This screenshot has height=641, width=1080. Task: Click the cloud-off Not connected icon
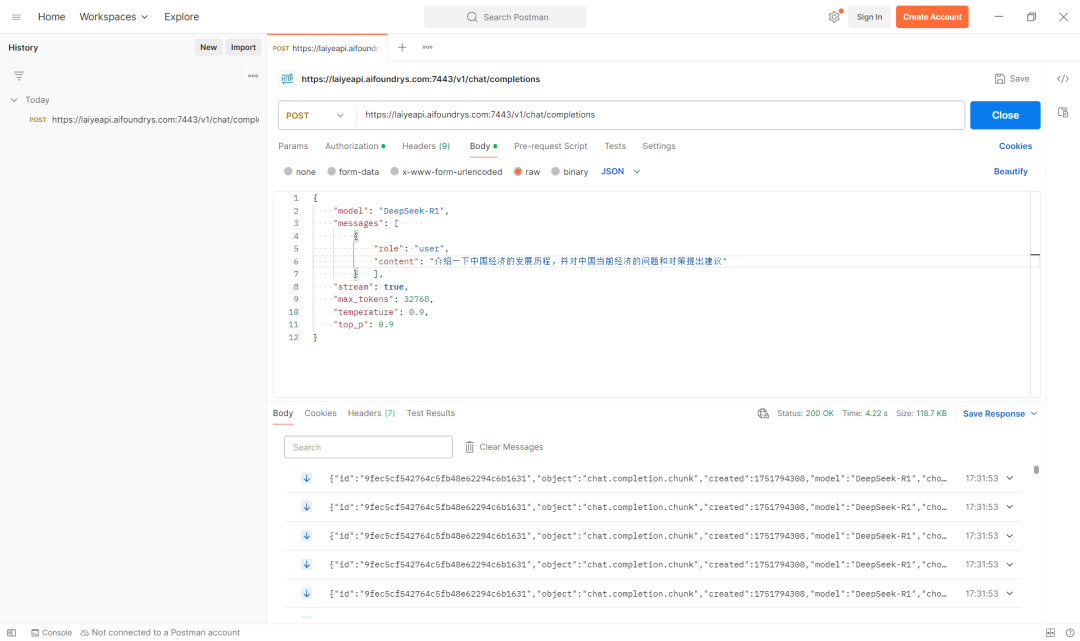click(x=85, y=633)
